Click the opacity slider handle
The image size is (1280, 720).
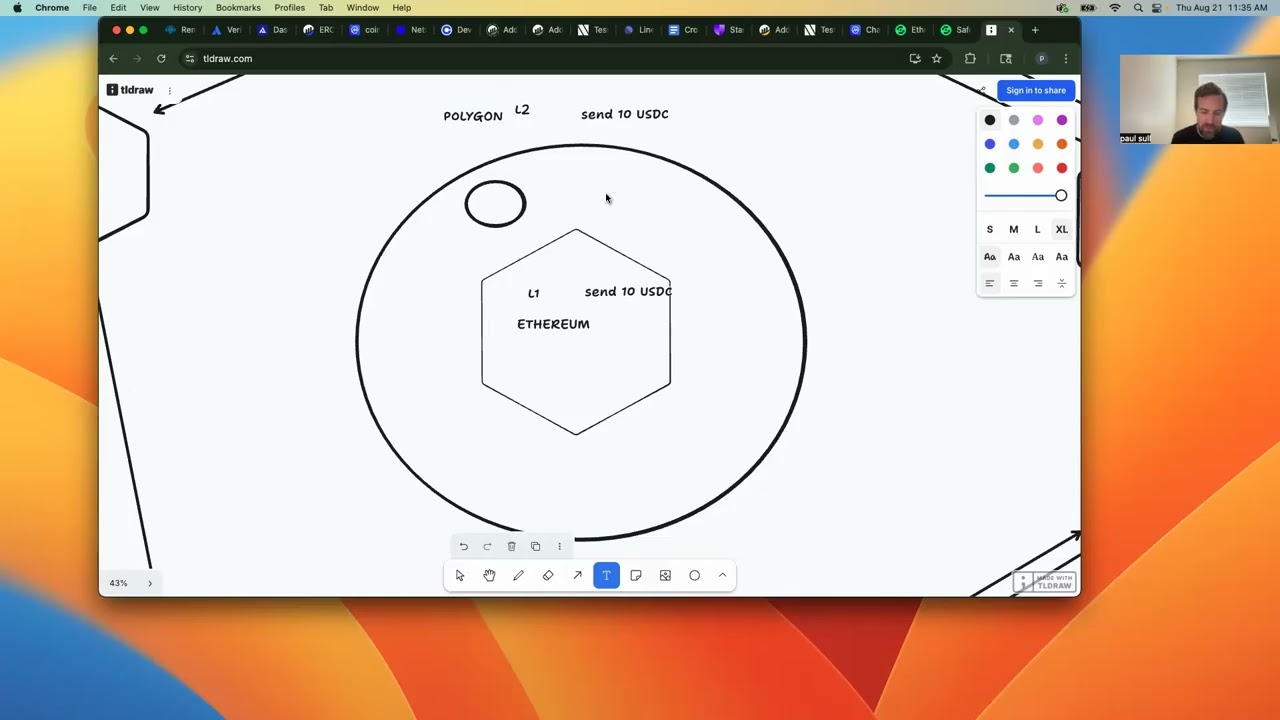pos(1061,196)
